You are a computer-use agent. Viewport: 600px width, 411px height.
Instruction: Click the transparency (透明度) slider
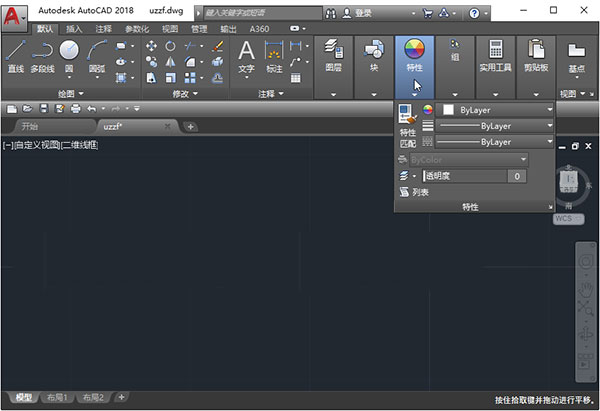(x=464, y=176)
